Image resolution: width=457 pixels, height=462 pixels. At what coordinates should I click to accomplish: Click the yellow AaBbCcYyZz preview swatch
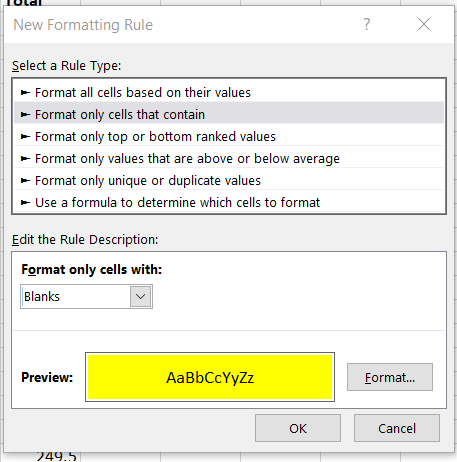pyautogui.click(x=210, y=377)
